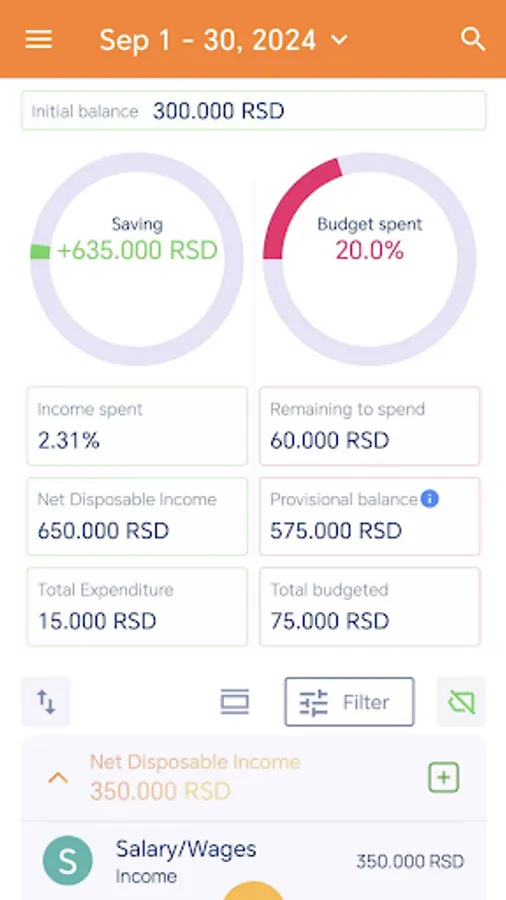Image resolution: width=506 pixels, height=900 pixels.
Task: Click the sort arrows icon
Action: click(x=46, y=701)
